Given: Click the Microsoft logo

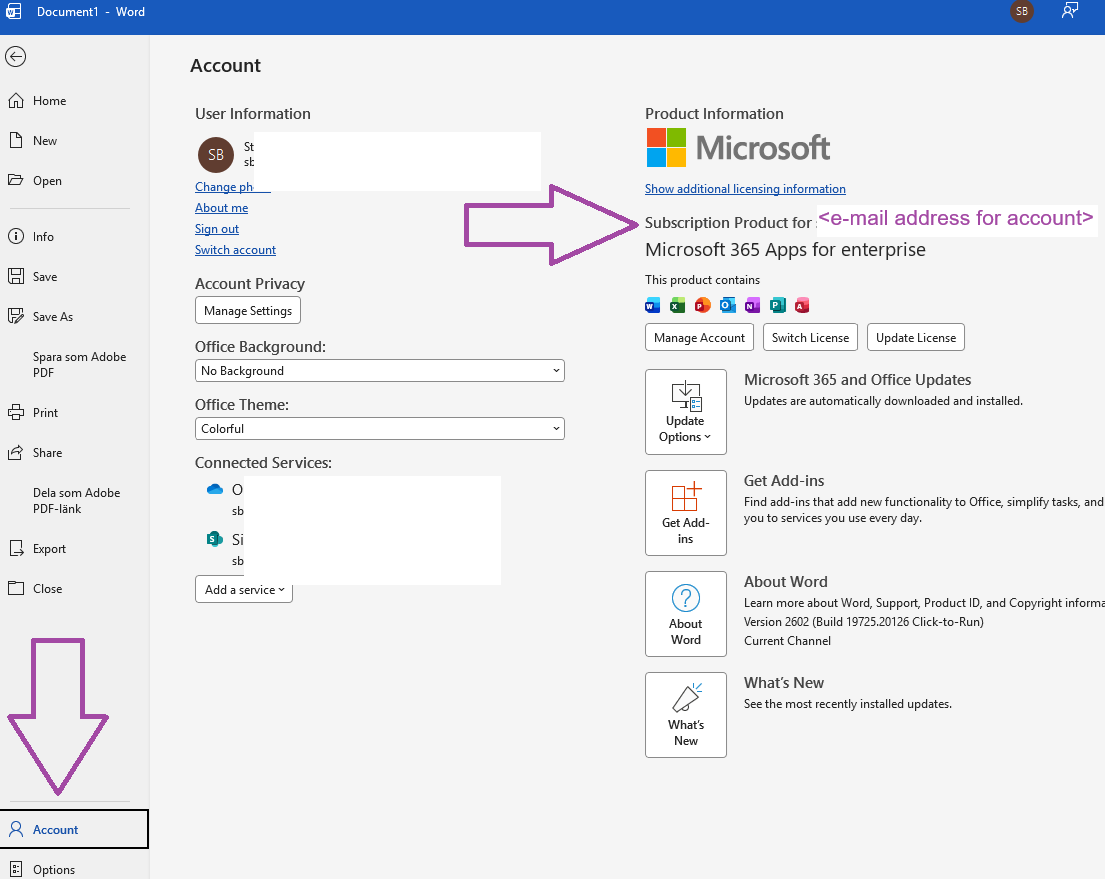Looking at the screenshot, I should coord(738,147).
